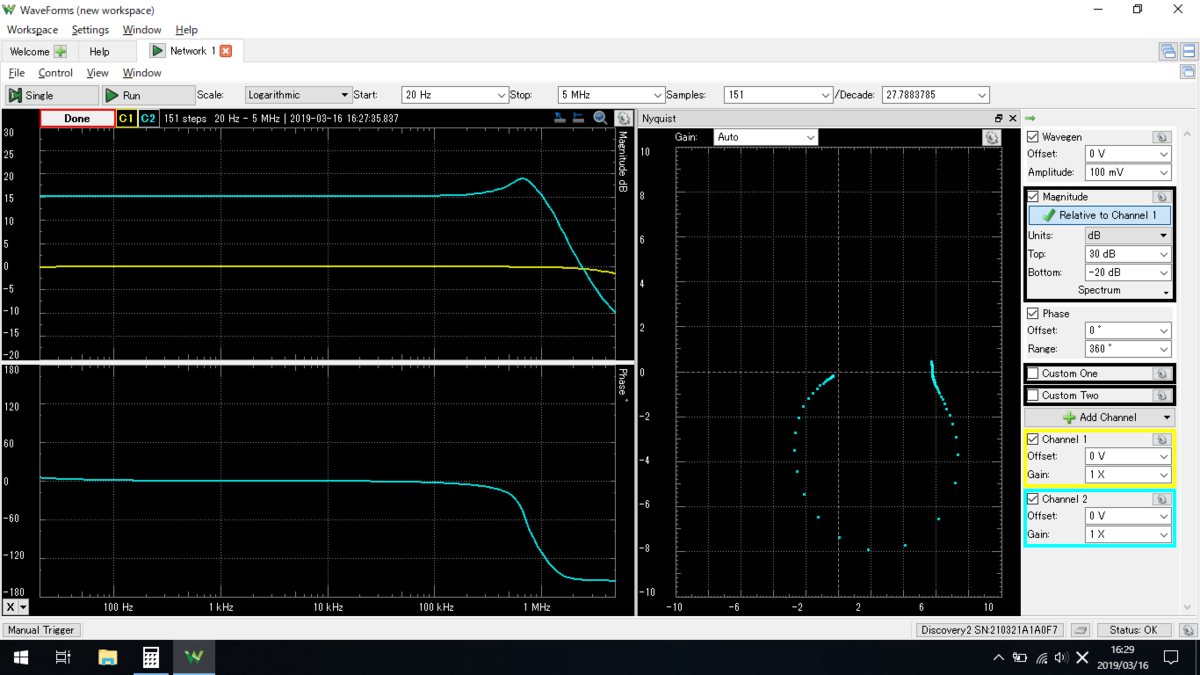Open Control menu
Viewport: 1200px width, 675px height.
[x=55, y=73]
